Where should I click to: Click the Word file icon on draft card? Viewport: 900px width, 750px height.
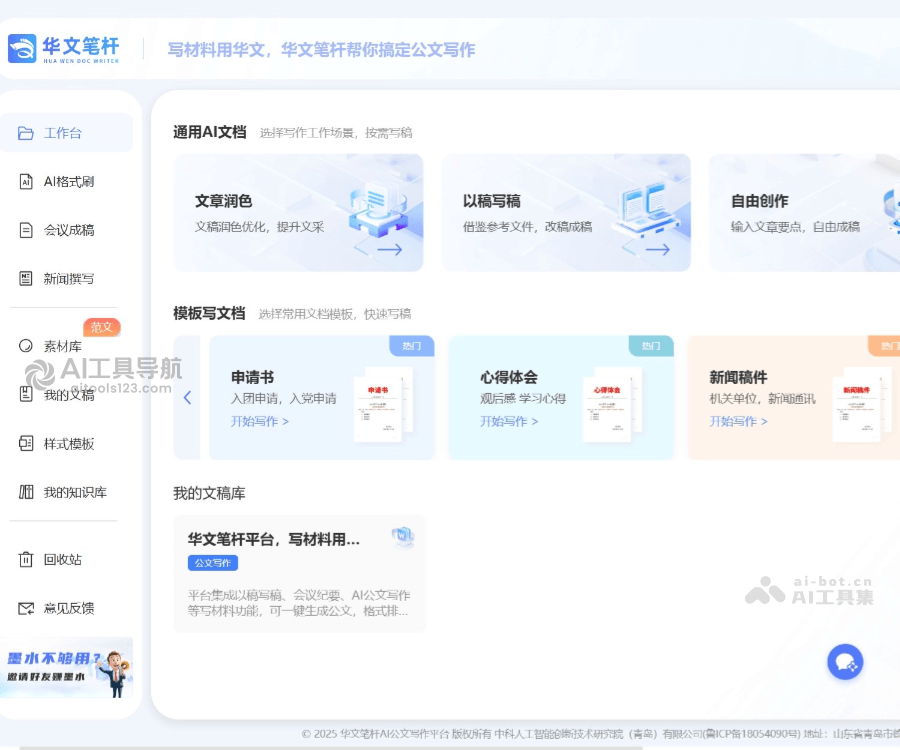click(x=403, y=537)
